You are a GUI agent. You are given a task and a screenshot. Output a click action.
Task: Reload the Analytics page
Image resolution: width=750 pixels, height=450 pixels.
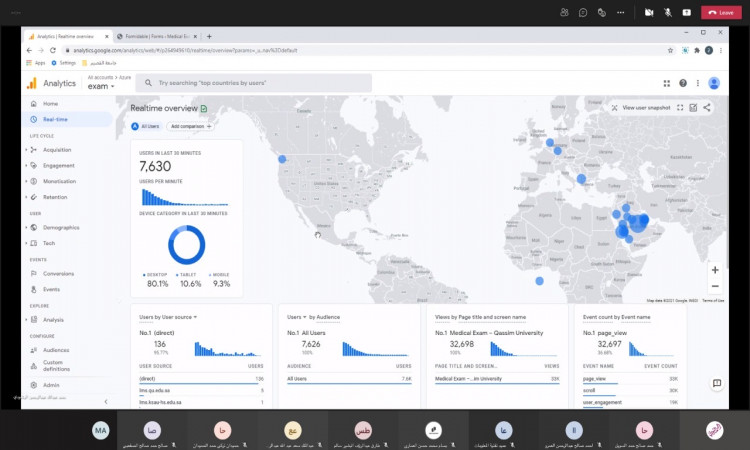(53, 50)
